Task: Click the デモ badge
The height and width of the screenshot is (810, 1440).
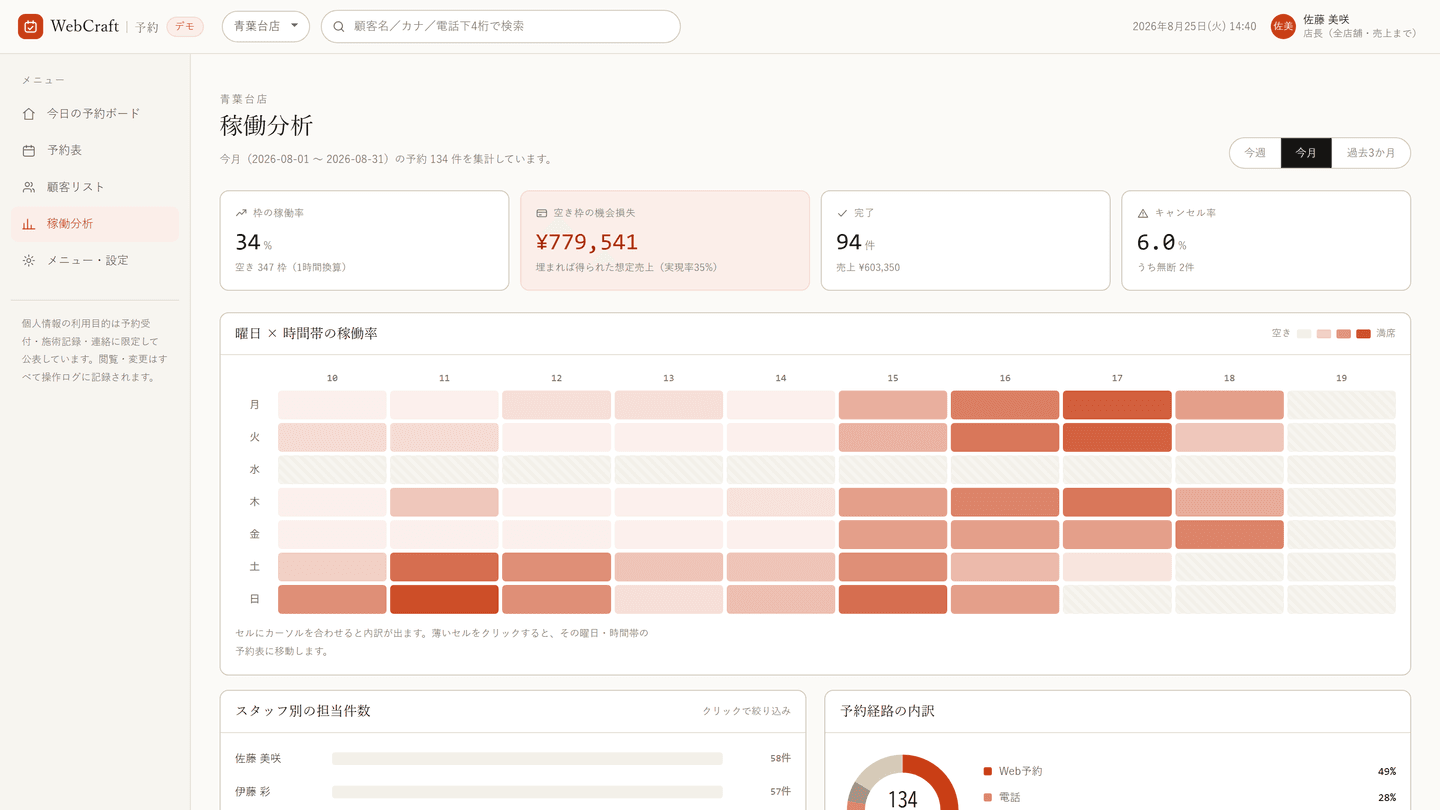Action: pos(185,27)
